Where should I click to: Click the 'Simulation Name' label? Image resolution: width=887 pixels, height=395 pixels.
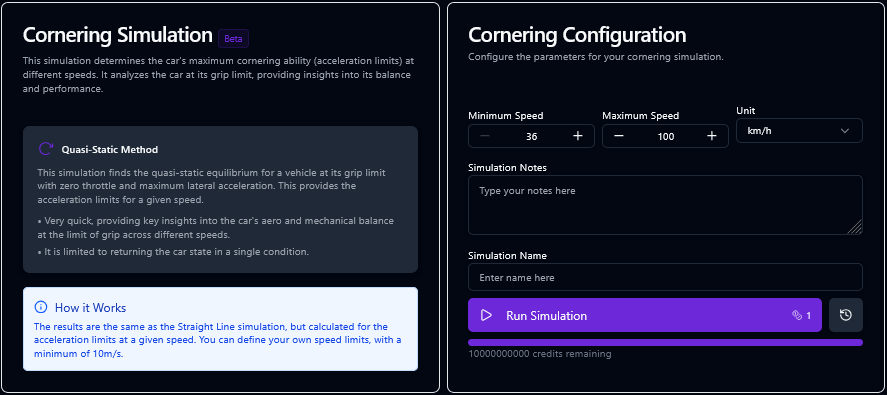(x=507, y=256)
